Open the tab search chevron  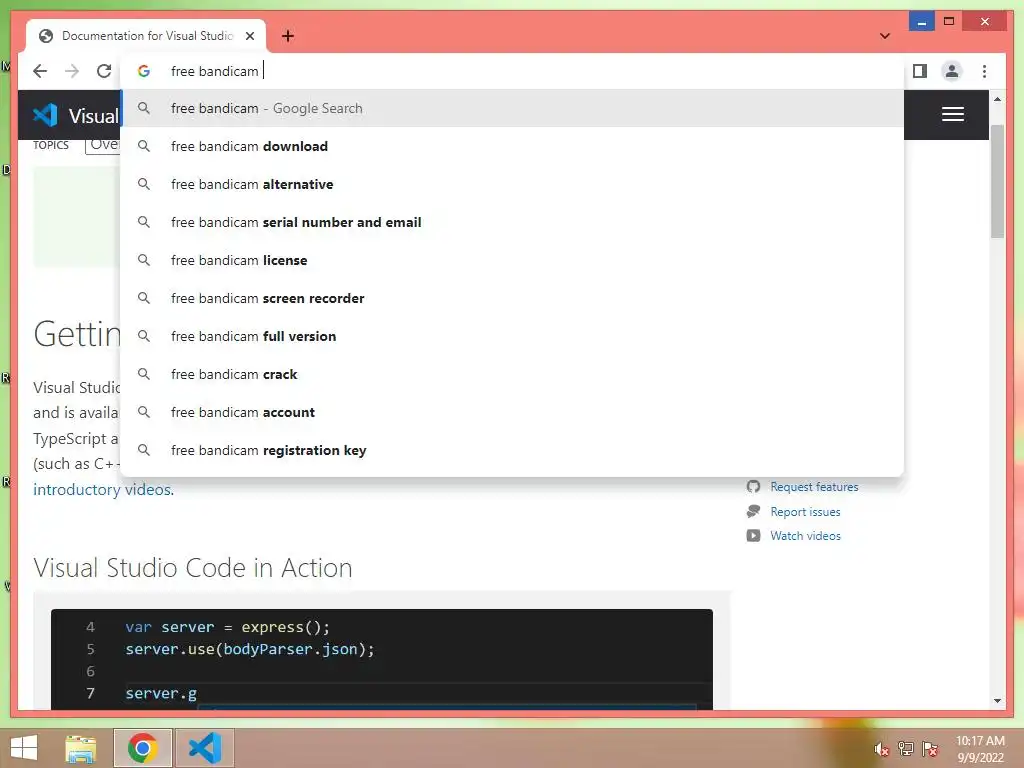884,36
